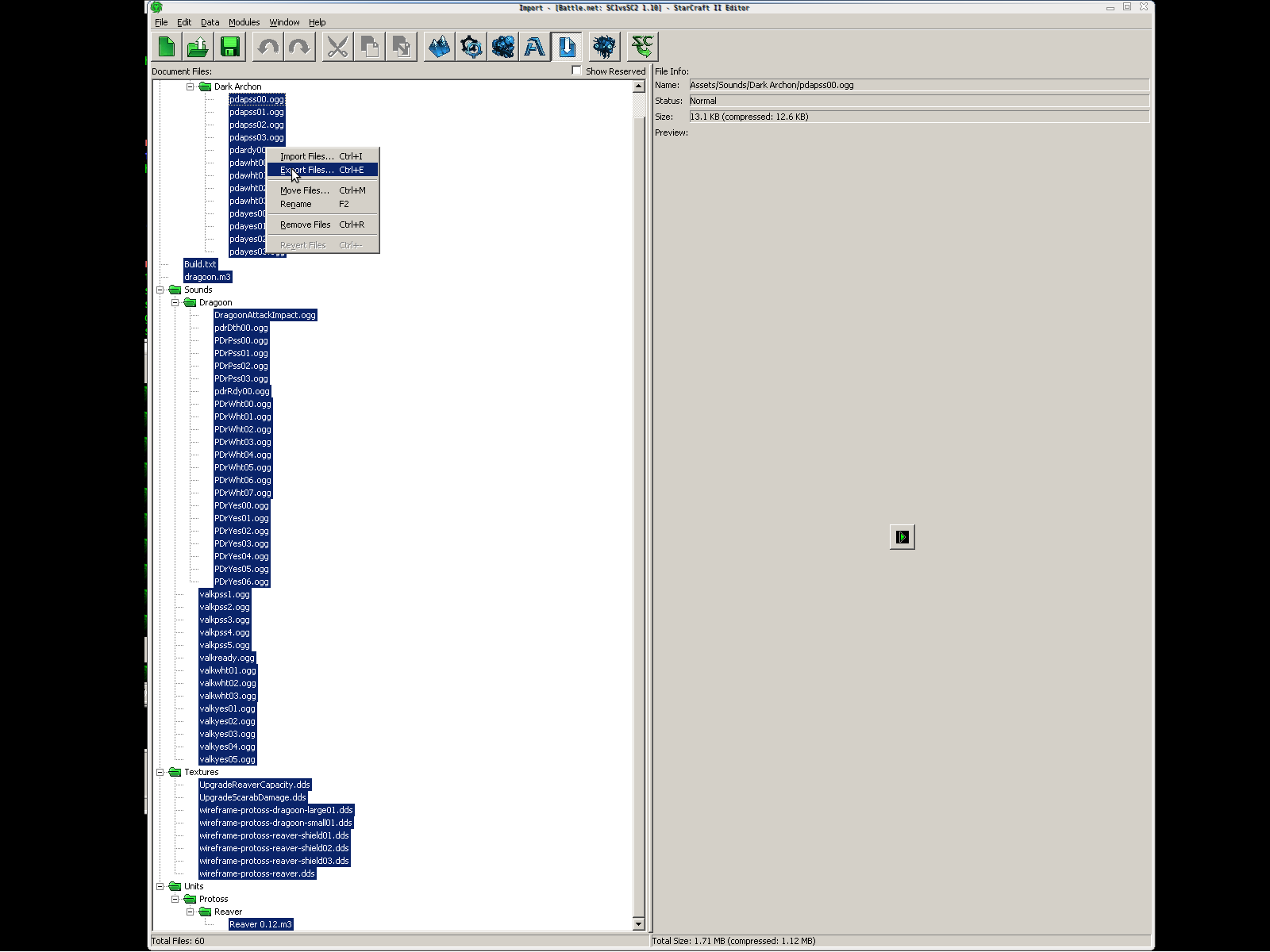The image size is (1270, 952).
Task: Select the Reaver 0.12.m3 file
Action: [260, 924]
